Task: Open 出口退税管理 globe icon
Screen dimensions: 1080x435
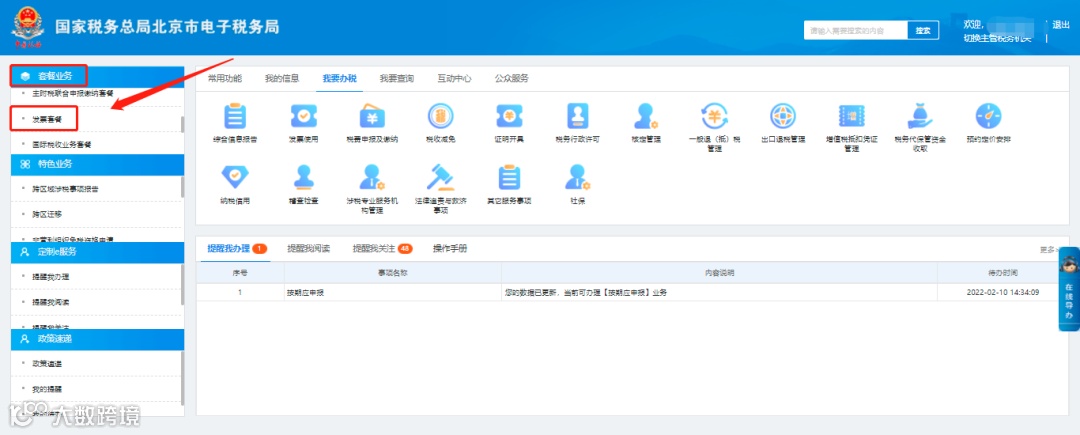Action: pos(783,116)
